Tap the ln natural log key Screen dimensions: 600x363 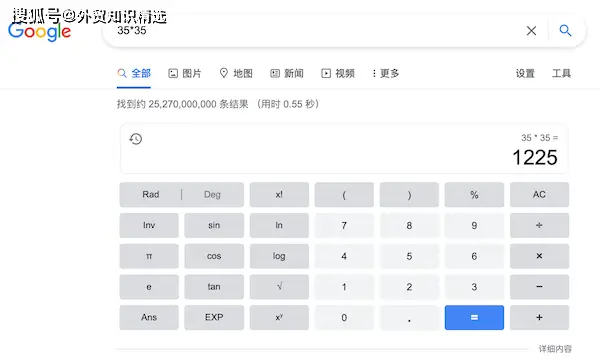point(279,225)
